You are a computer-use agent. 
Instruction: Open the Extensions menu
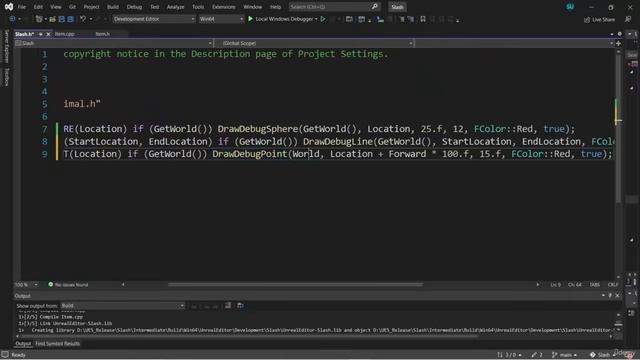[x=223, y=7]
